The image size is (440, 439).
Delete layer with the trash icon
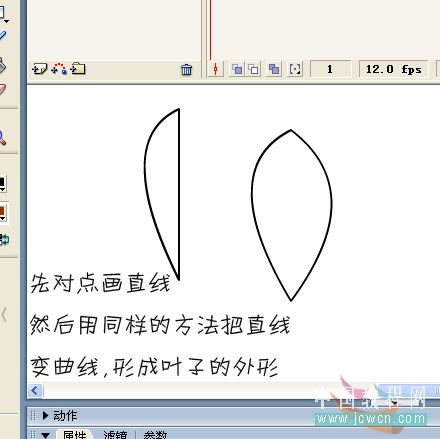tap(186, 69)
